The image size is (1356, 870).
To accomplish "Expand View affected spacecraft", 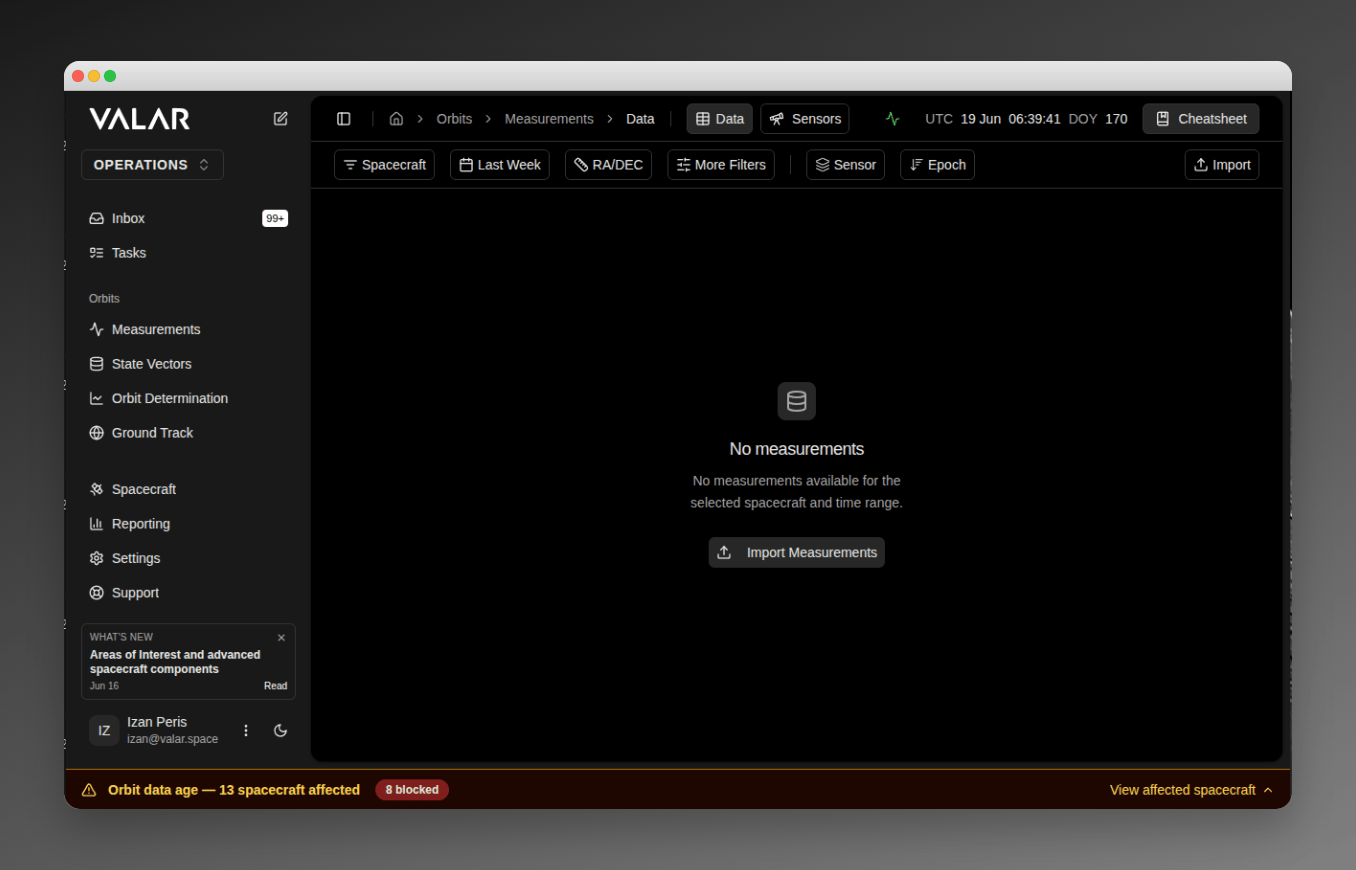I will (x=1191, y=790).
